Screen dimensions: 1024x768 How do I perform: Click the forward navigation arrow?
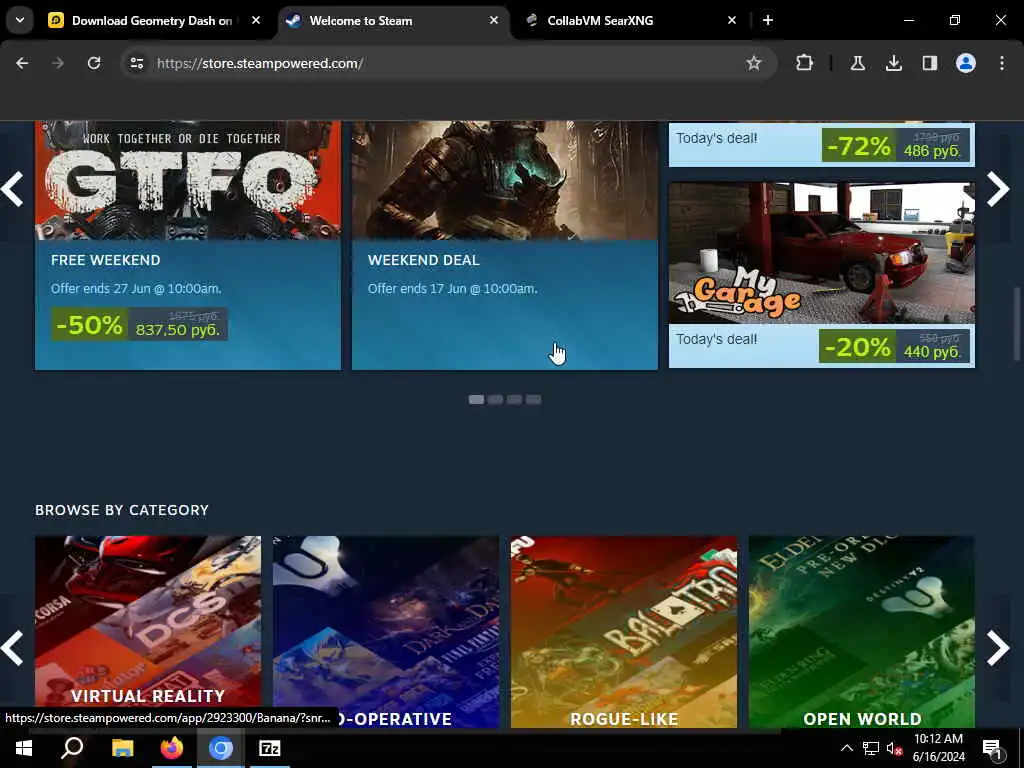(58, 63)
